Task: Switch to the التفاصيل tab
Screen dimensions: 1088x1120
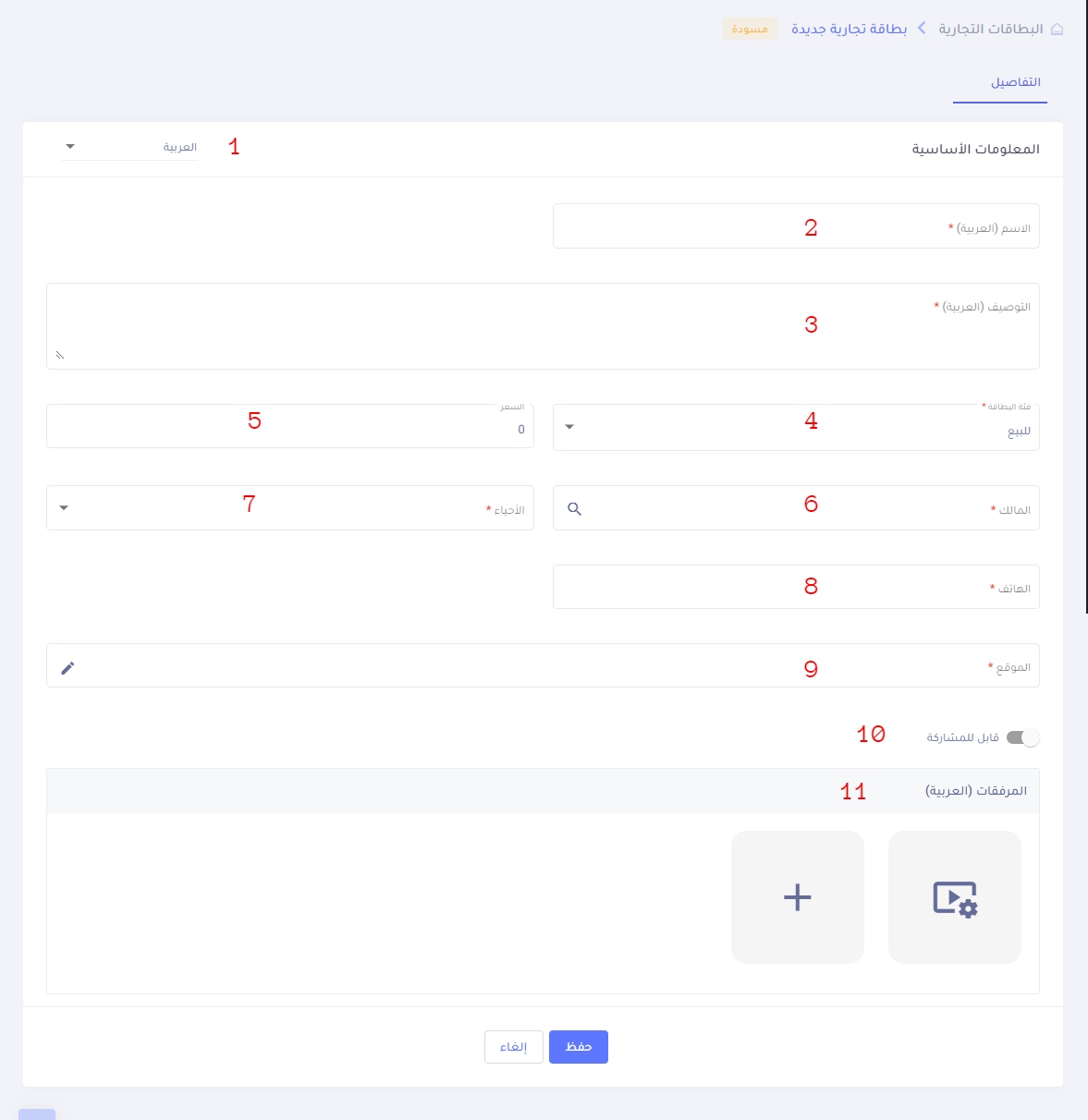Action: pyautogui.click(x=1015, y=82)
